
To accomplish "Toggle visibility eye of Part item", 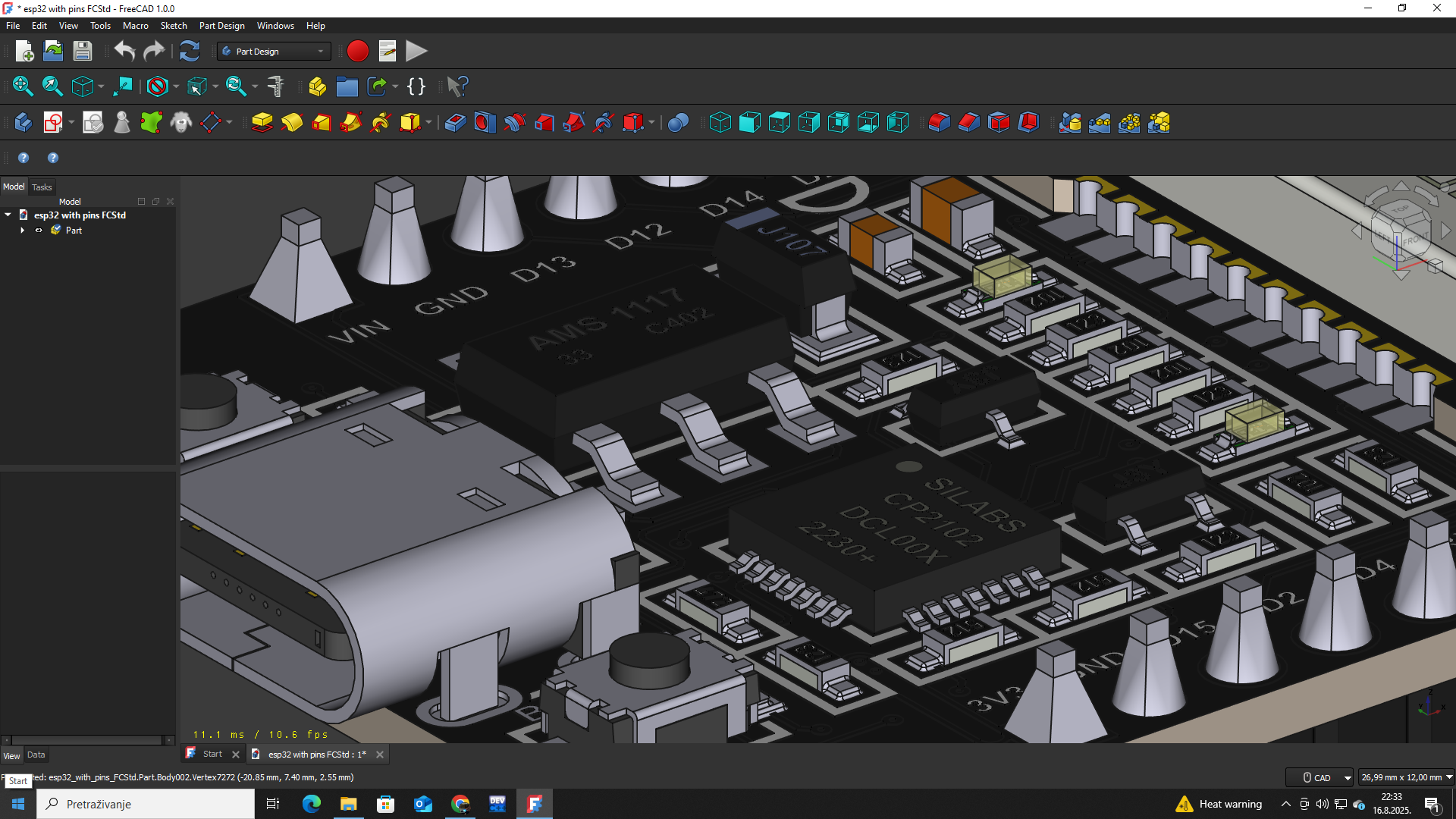I will (x=39, y=231).
